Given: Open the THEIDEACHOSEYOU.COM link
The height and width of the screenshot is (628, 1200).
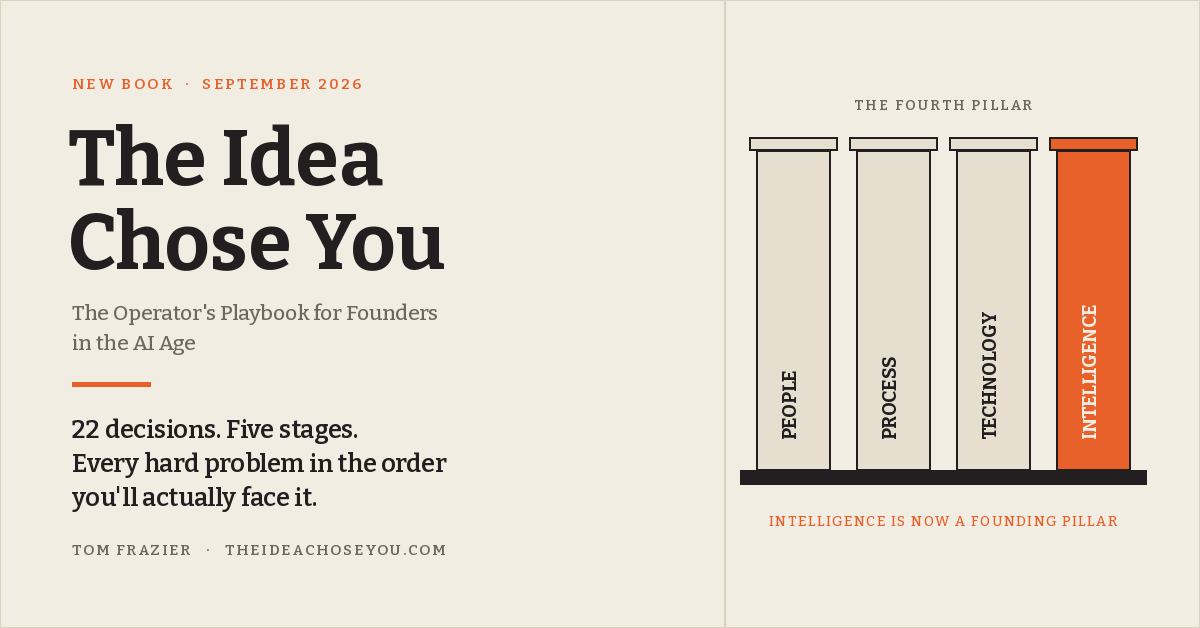Looking at the screenshot, I should click(336, 550).
